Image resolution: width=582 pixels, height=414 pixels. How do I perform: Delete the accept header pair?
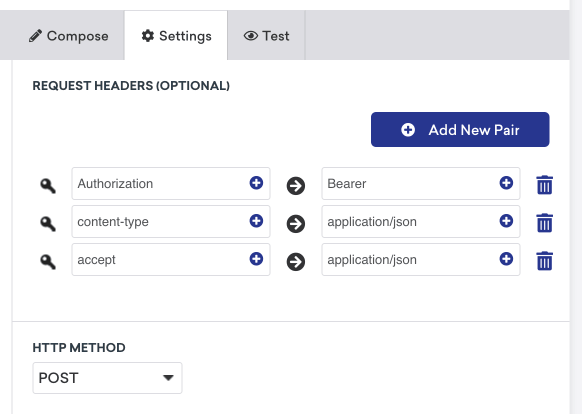pos(545,261)
